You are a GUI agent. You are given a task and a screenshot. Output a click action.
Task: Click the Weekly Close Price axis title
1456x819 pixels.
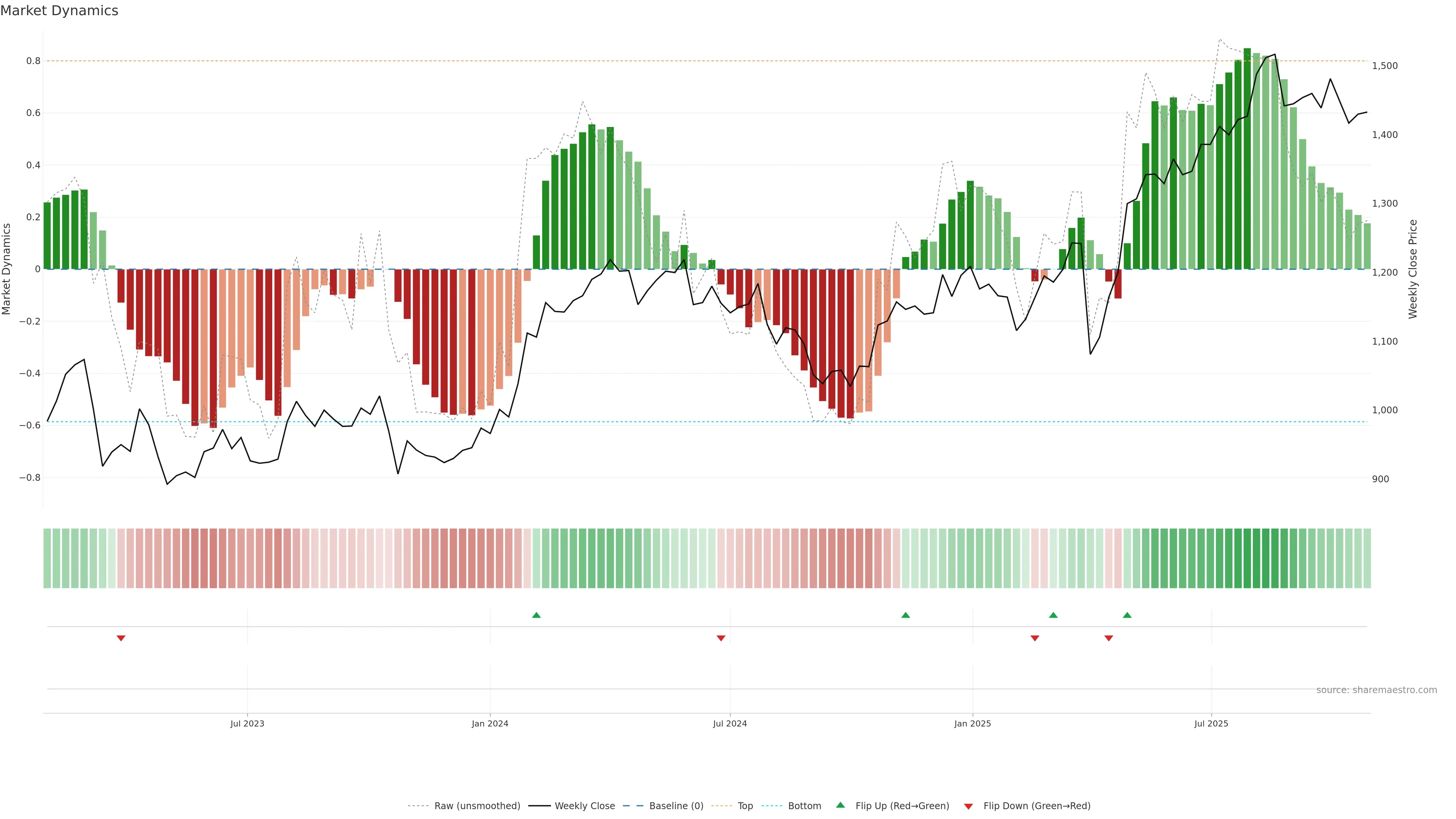coord(1412,269)
